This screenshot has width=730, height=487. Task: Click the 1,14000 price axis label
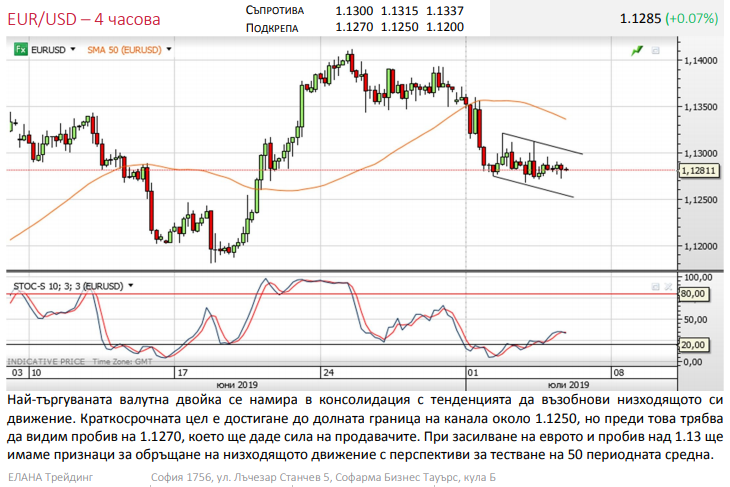coord(700,61)
